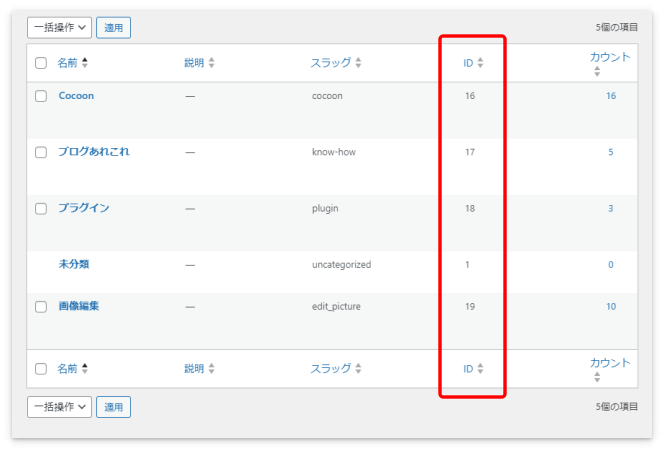Check the Cocoon category checkbox
The height and width of the screenshot is (451, 664).
pyautogui.click(x=41, y=96)
